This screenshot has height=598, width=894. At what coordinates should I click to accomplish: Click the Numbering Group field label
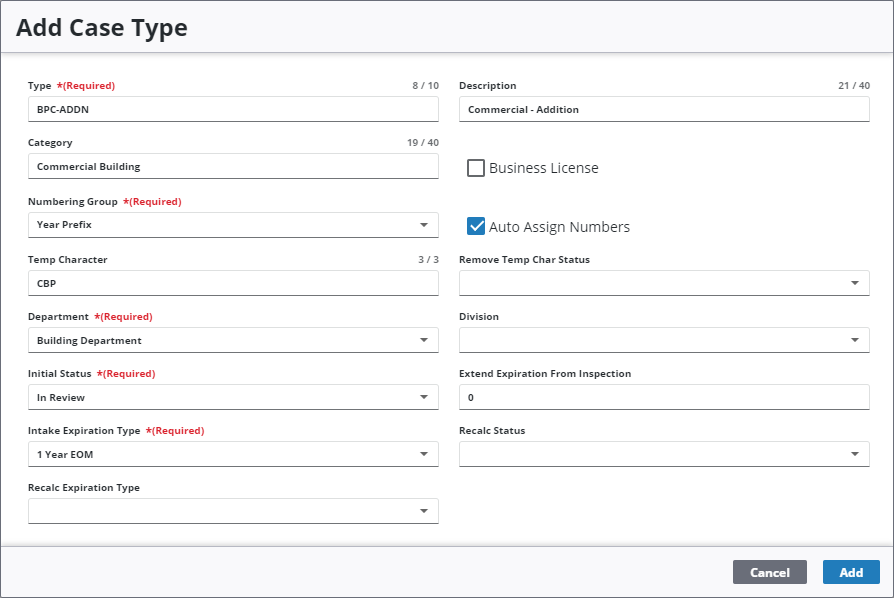click(x=72, y=202)
